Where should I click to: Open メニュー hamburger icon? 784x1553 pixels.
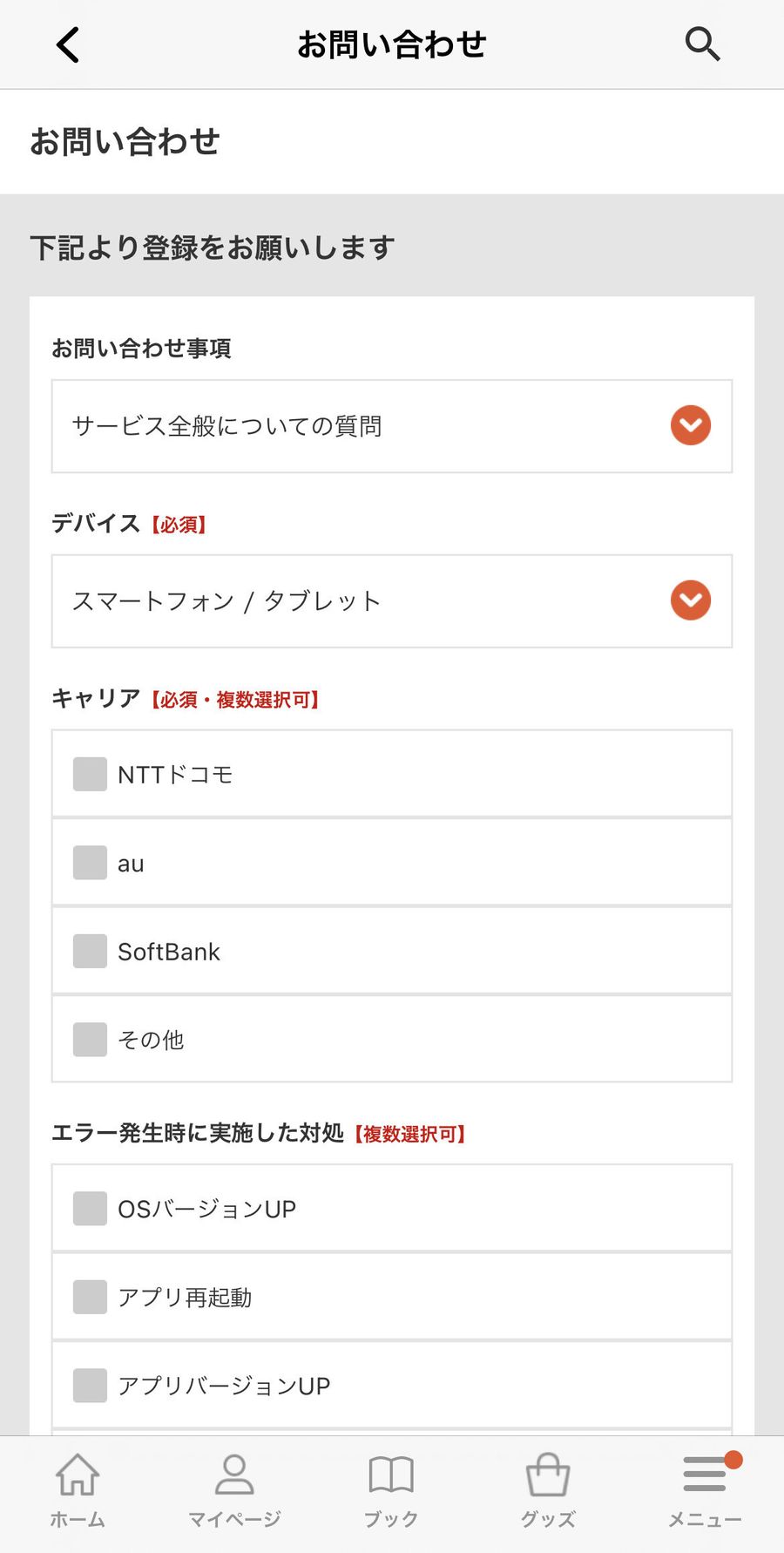705,1474
